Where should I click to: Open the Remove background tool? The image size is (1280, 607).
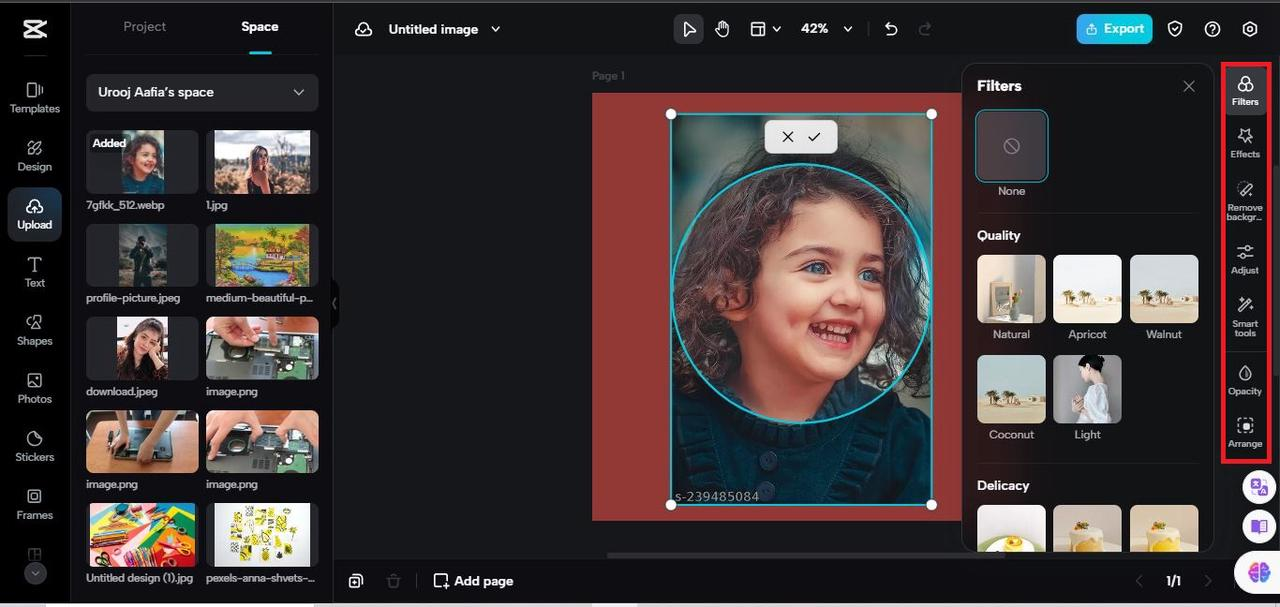point(1245,200)
